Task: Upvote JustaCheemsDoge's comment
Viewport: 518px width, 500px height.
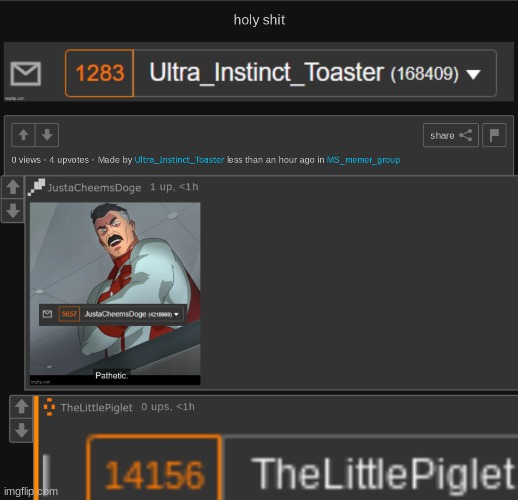Action: tap(13, 187)
